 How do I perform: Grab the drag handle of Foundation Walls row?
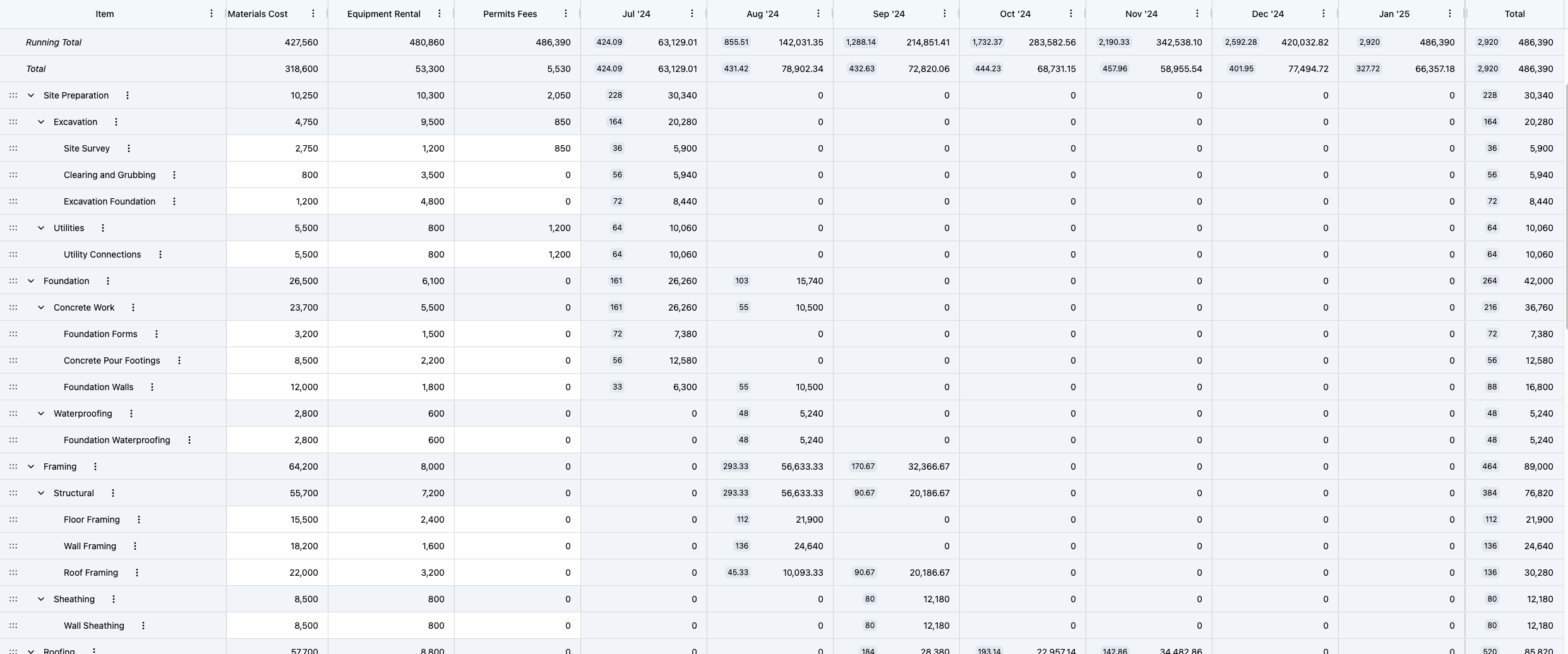coord(13,387)
